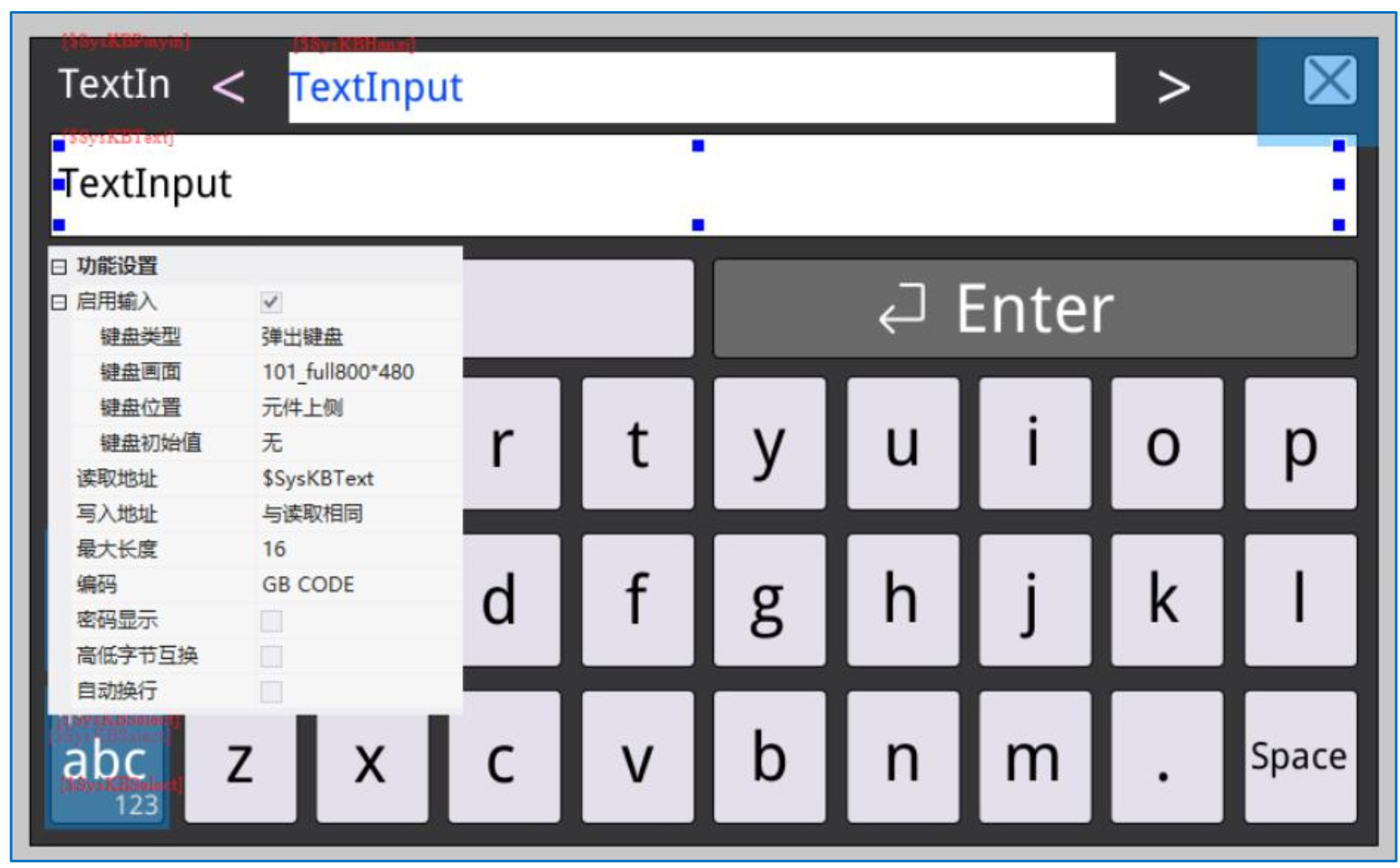Collapse the 启用输入 property group
Image resolution: width=1400 pixels, height=868 pixels.
click(59, 302)
